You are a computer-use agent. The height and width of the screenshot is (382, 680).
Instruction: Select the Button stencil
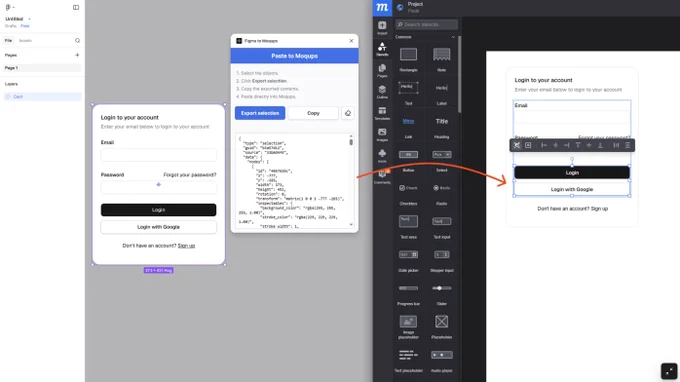pyautogui.click(x=409, y=154)
